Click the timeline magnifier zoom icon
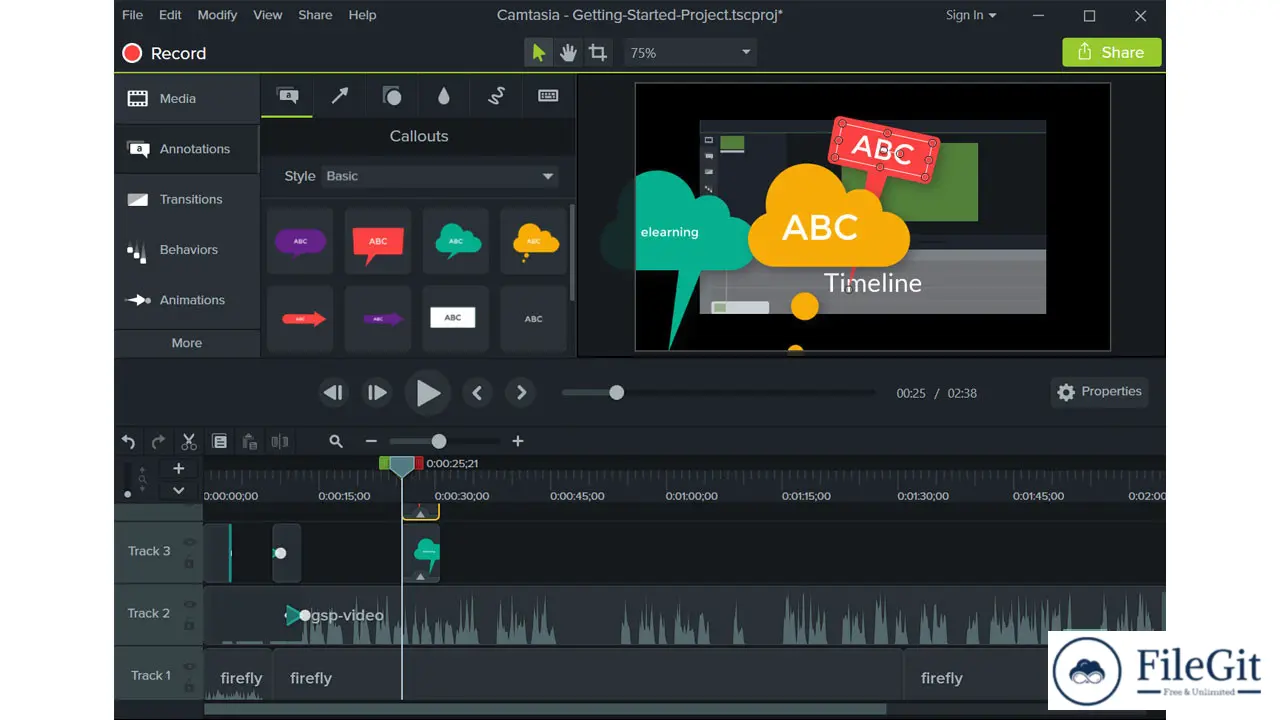This screenshot has width=1280, height=720. point(336,441)
